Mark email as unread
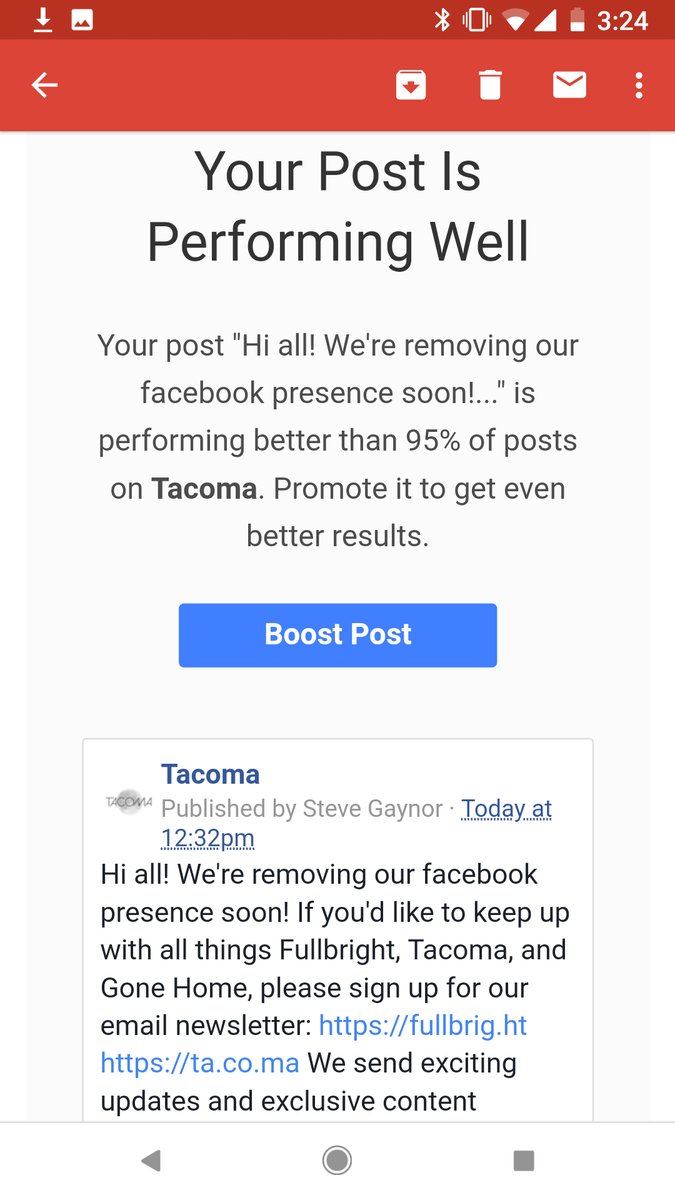This screenshot has height=1200, width=675. [x=569, y=86]
